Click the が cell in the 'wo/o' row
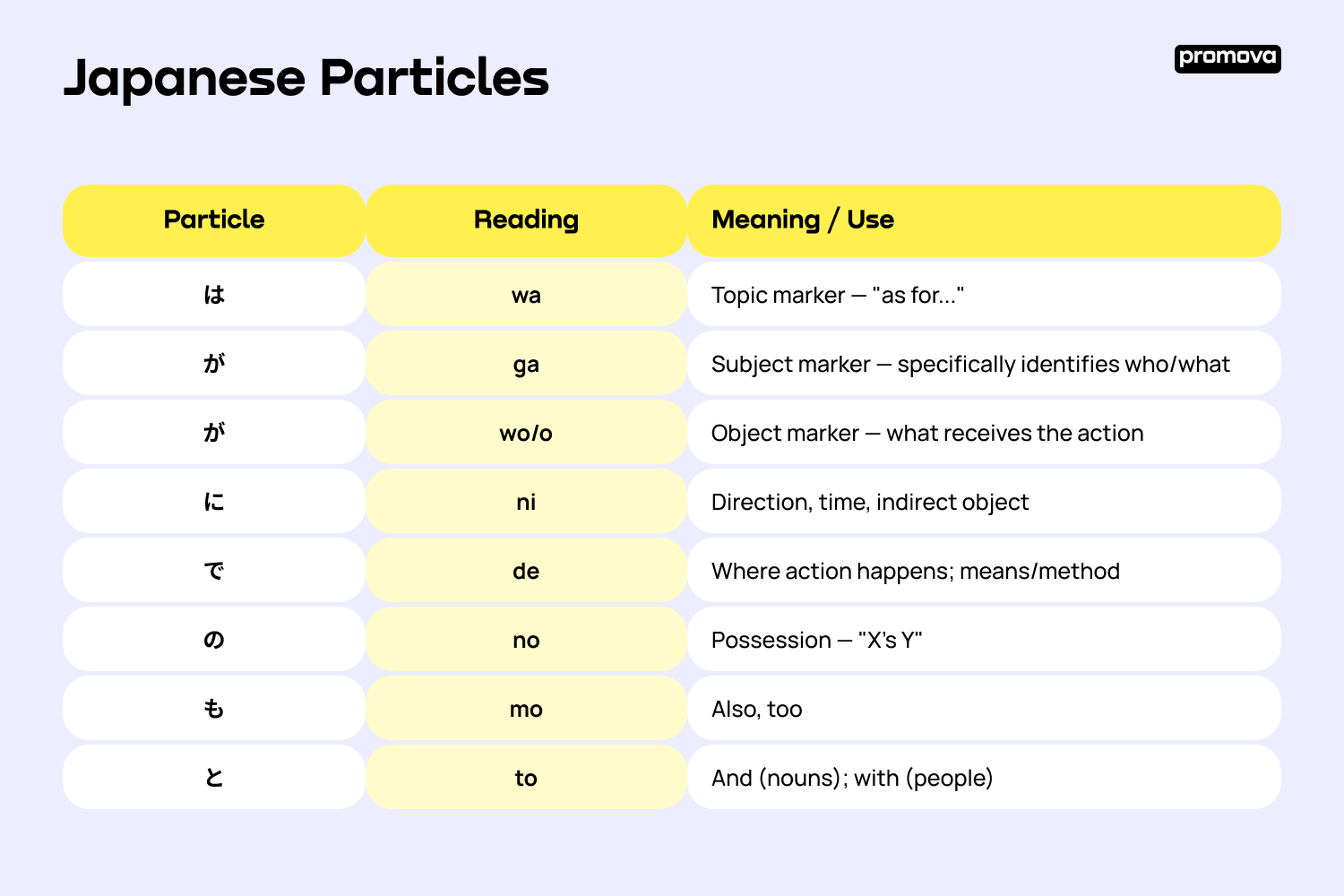The width and height of the screenshot is (1344, 896). click(x=214, y=432)
